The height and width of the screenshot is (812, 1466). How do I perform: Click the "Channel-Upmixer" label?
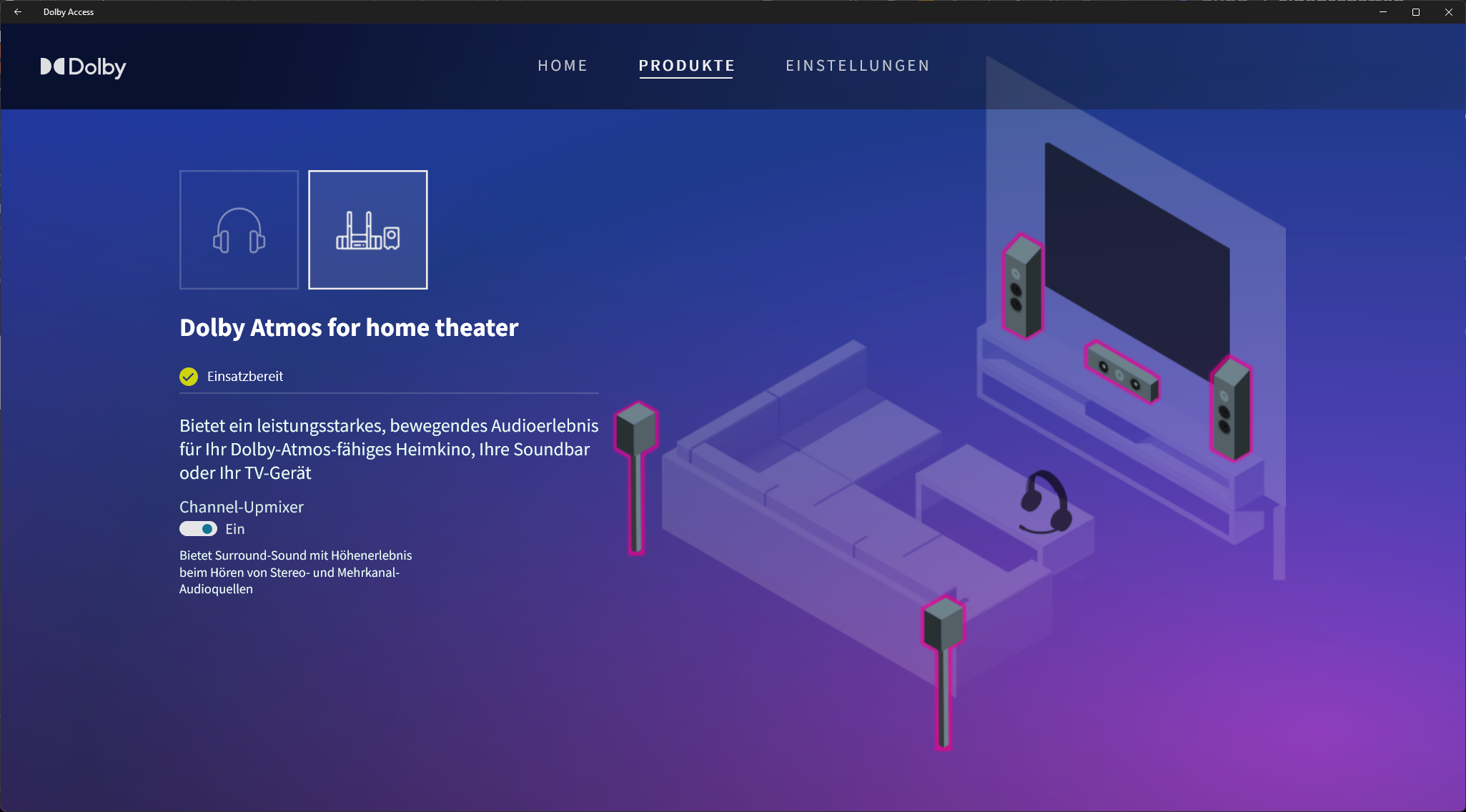click(x=242, y=507)
